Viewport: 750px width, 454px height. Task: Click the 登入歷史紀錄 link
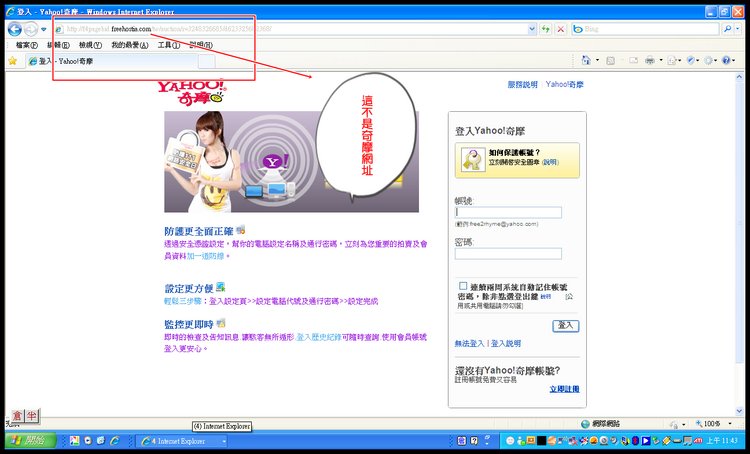pos(319,337)
